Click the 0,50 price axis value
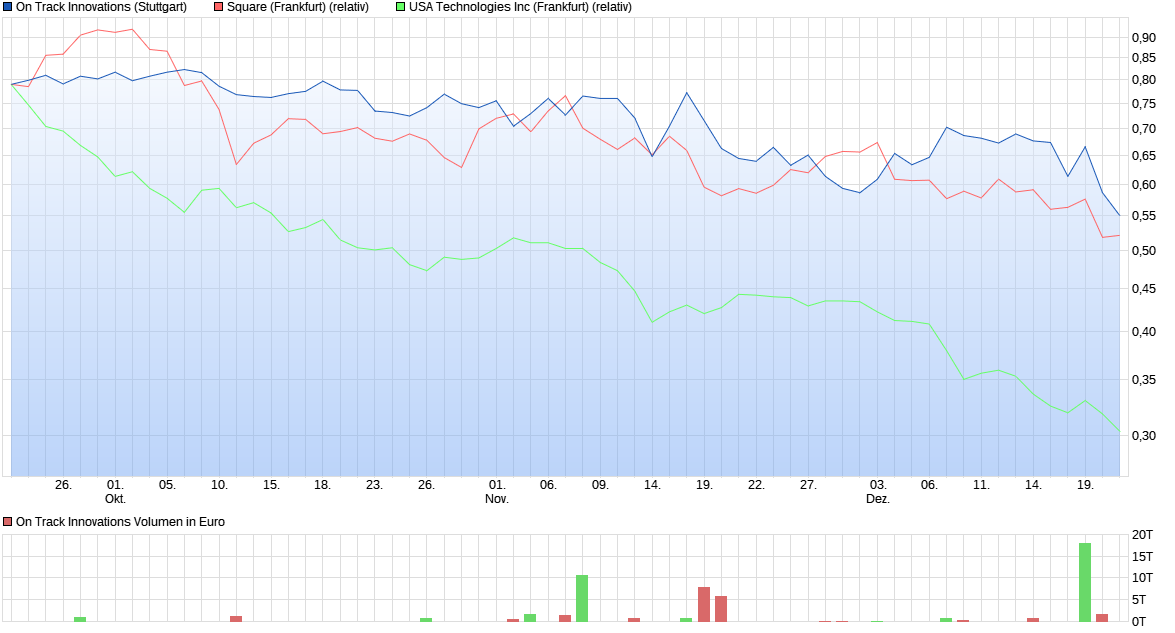This screenshot has width=1175, height=633. tap(1144, 250)
